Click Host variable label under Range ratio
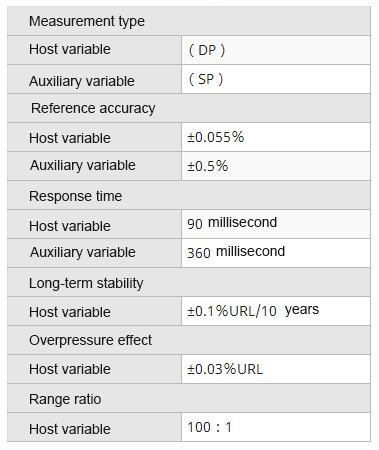 point(70,429)
